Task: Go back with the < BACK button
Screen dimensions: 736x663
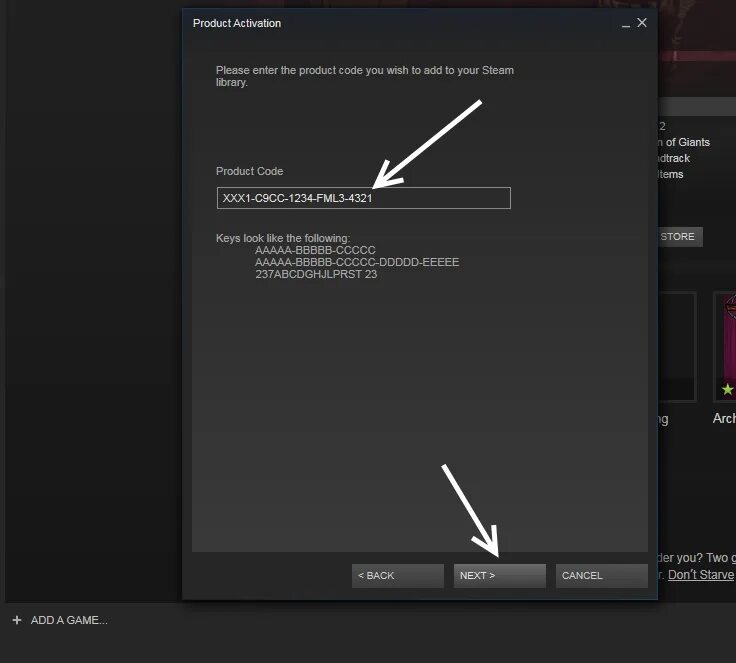Action: [x=398, y=576]
